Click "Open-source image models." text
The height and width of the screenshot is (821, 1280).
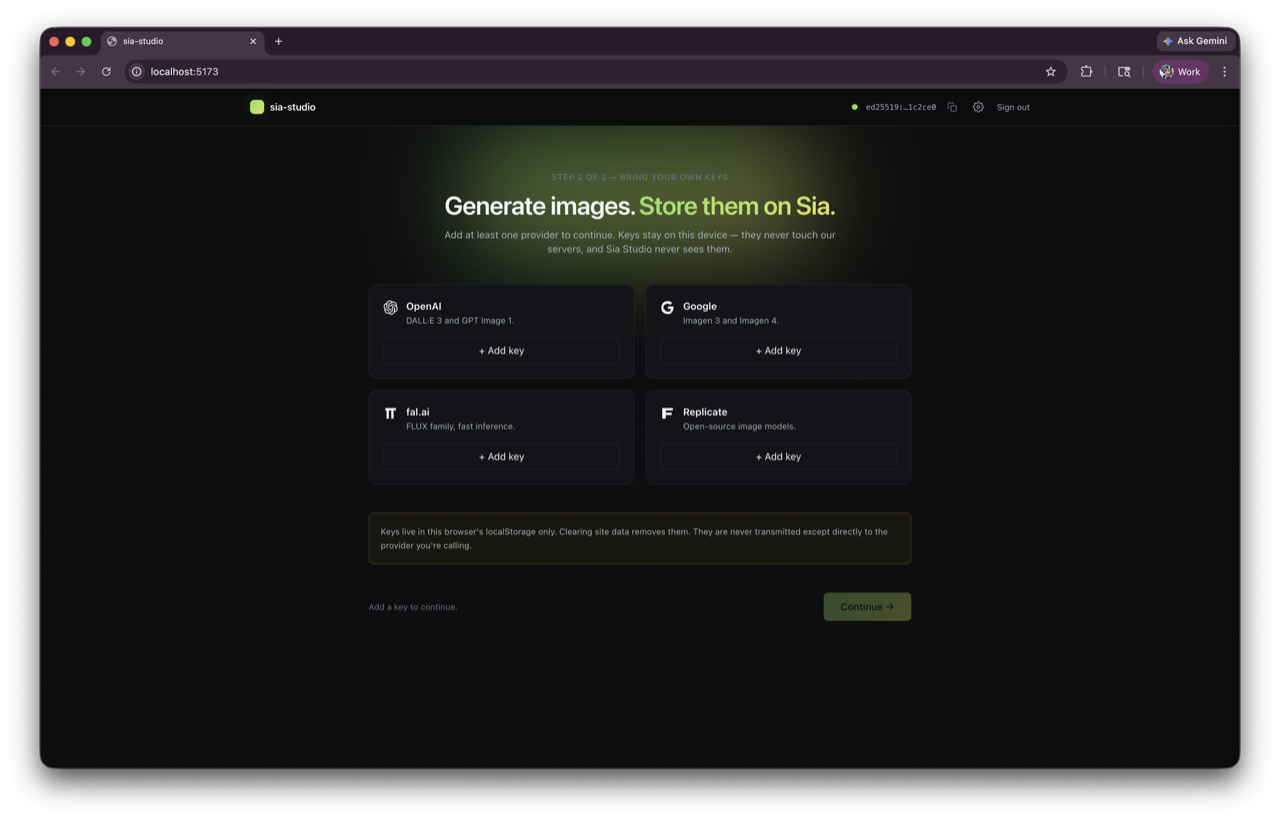pyautogui.click(x=739, y=427)
